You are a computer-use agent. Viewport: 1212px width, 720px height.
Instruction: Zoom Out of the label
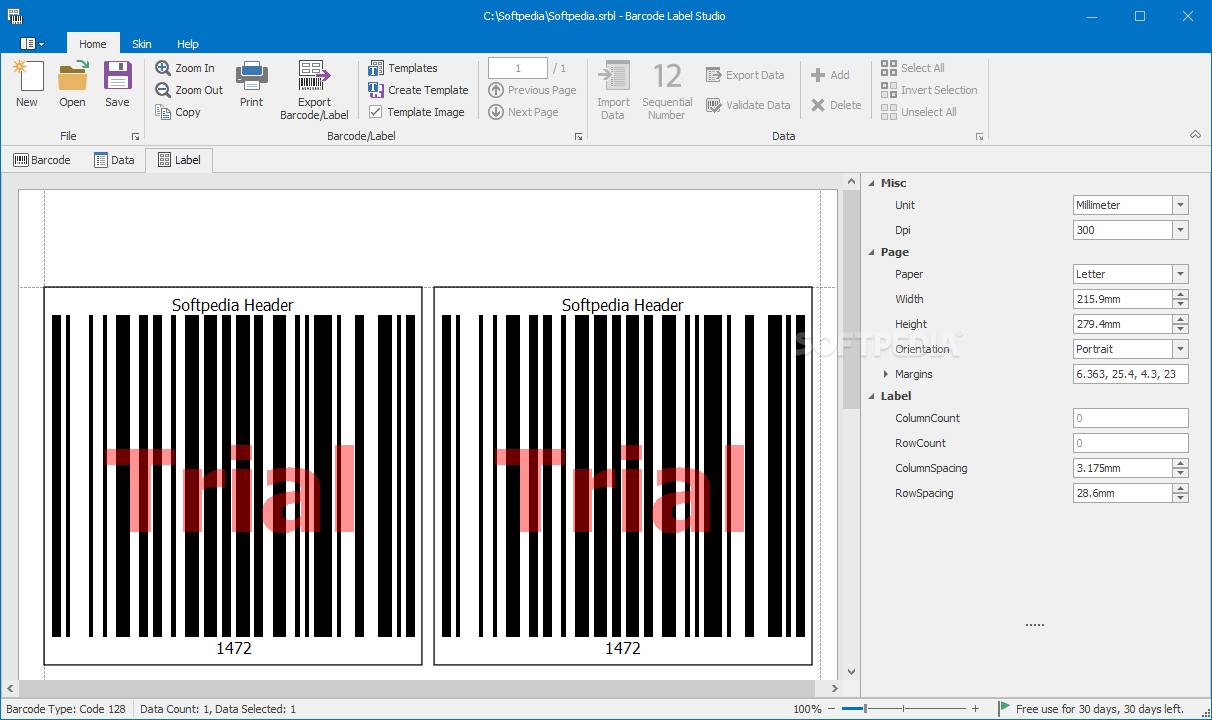point(189,90)
